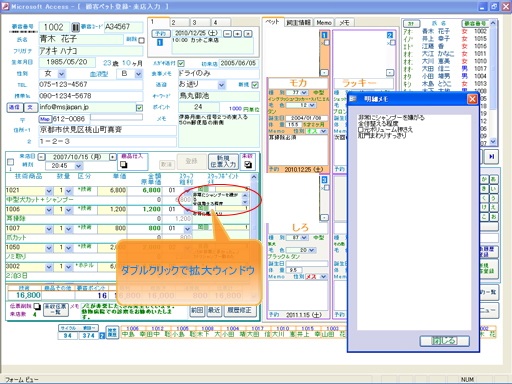
Task: Click the blue question mark icon at bottom
Action: pos(102,336)
